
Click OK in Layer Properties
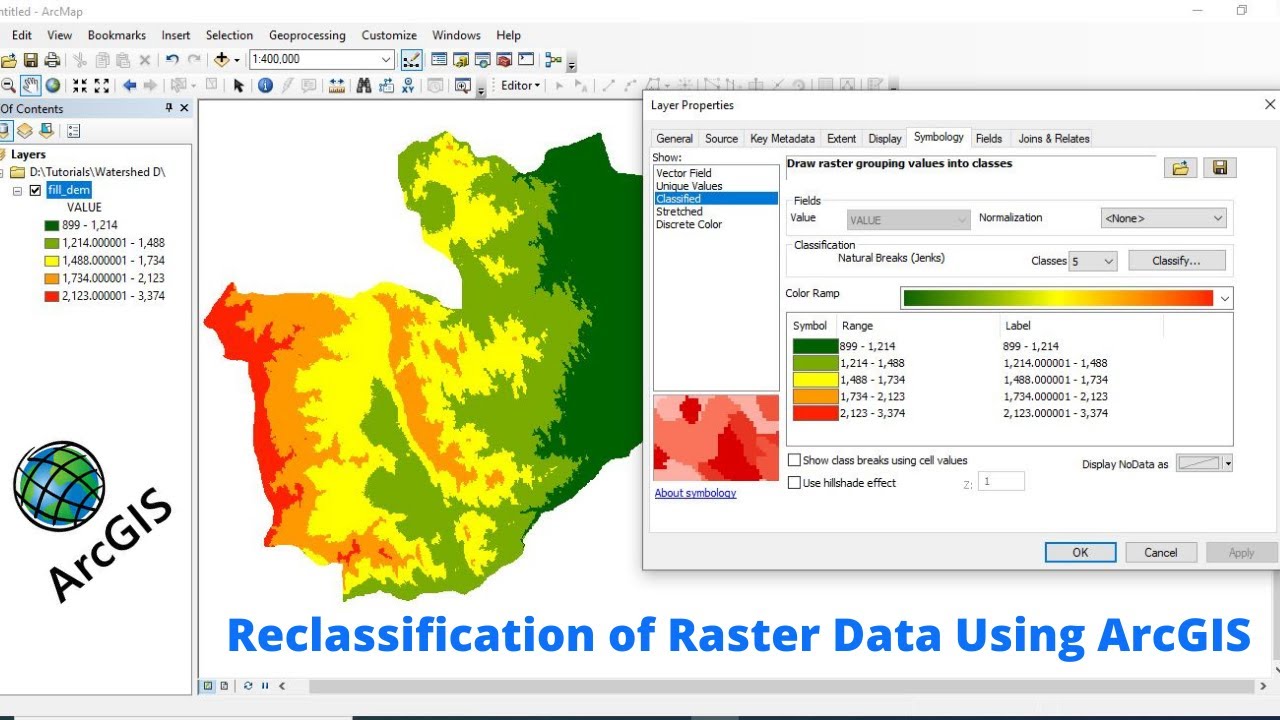point(1080,552)
